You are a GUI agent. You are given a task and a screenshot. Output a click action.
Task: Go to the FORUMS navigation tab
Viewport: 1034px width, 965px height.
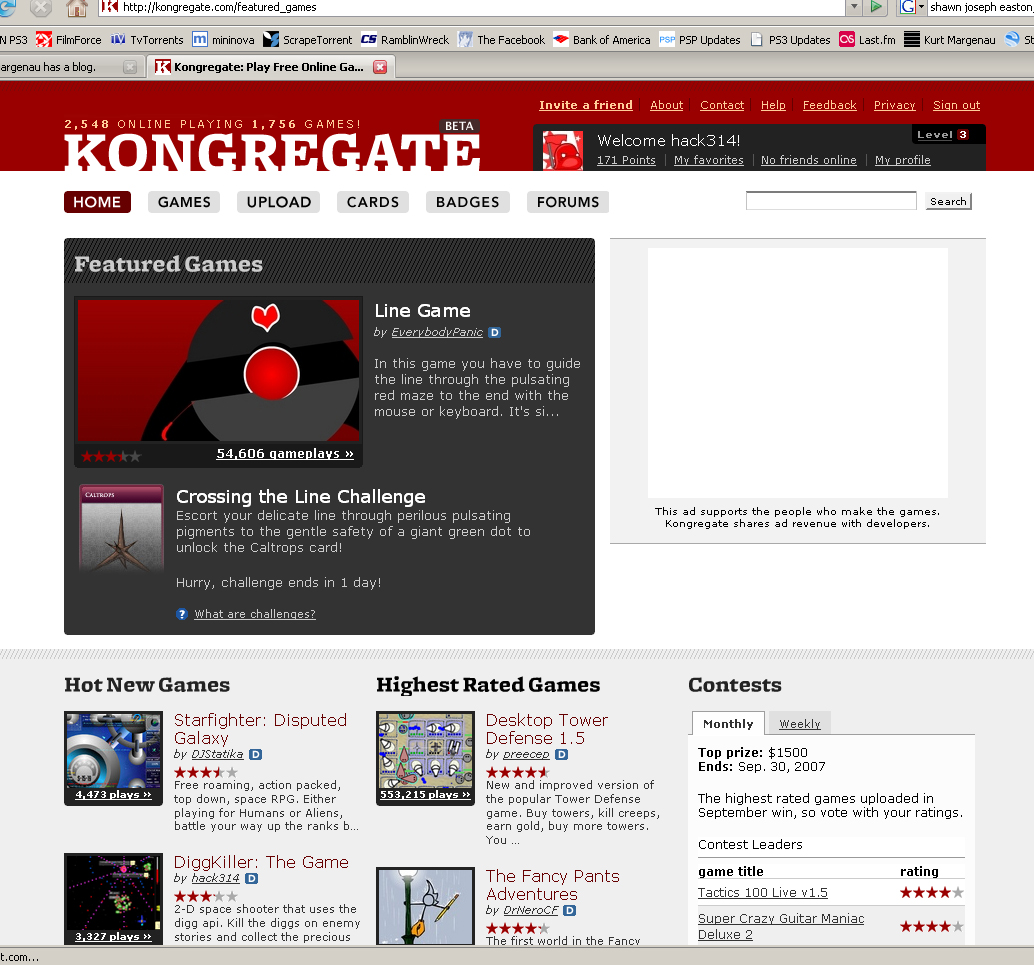tap(568, 202)
